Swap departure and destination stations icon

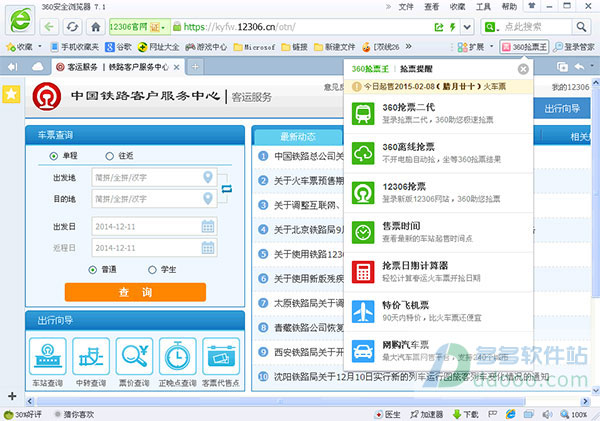(x=227, y=188)
